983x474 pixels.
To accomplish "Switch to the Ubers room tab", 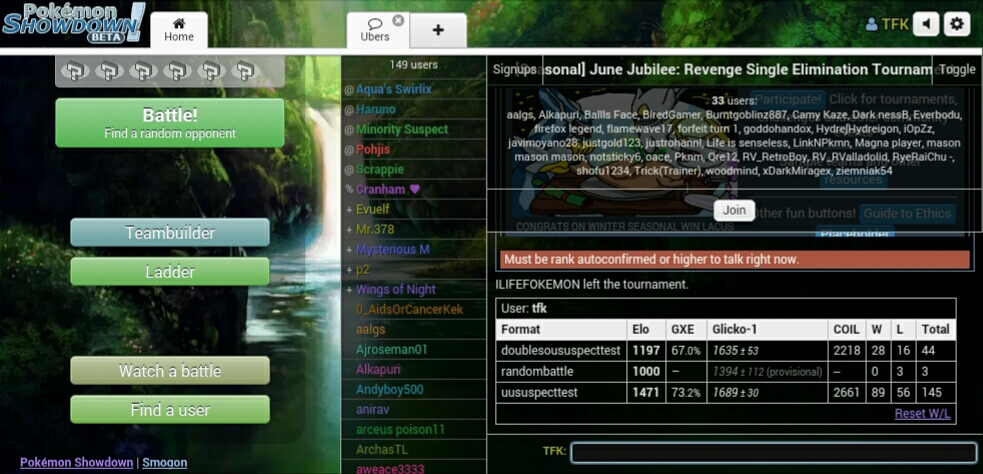I will click(375, 30).
